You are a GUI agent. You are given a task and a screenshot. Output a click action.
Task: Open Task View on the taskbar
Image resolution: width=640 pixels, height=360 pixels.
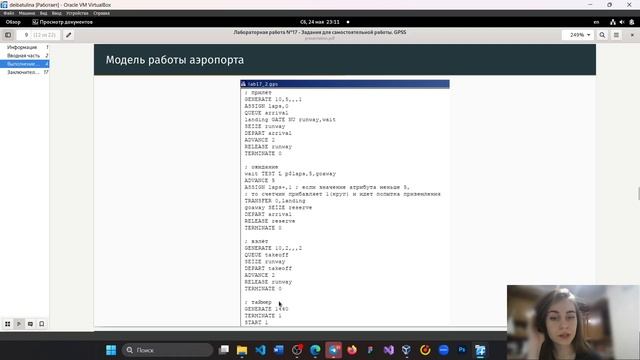pos(224,350)
